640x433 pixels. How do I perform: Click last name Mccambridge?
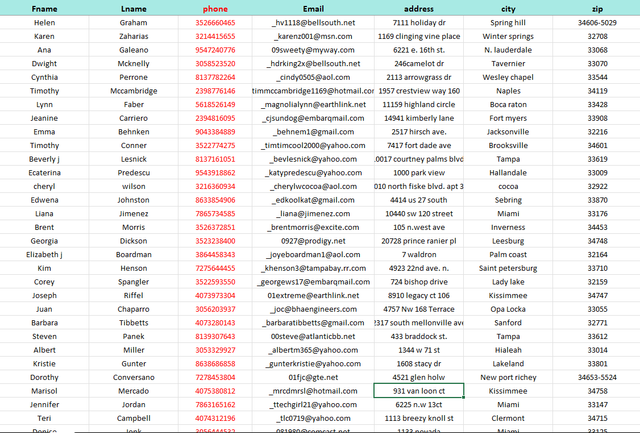[133, 91]
